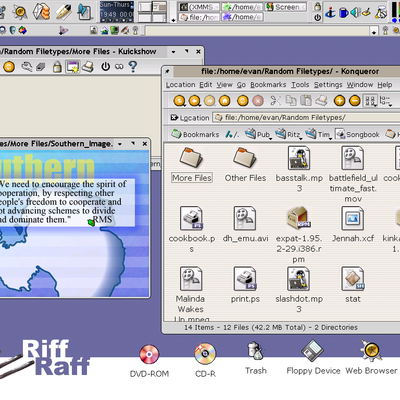This screenshot has height=400, width=400.
Task: Paste clipboard via Konqueror toolbar
Action: [306, 101]
